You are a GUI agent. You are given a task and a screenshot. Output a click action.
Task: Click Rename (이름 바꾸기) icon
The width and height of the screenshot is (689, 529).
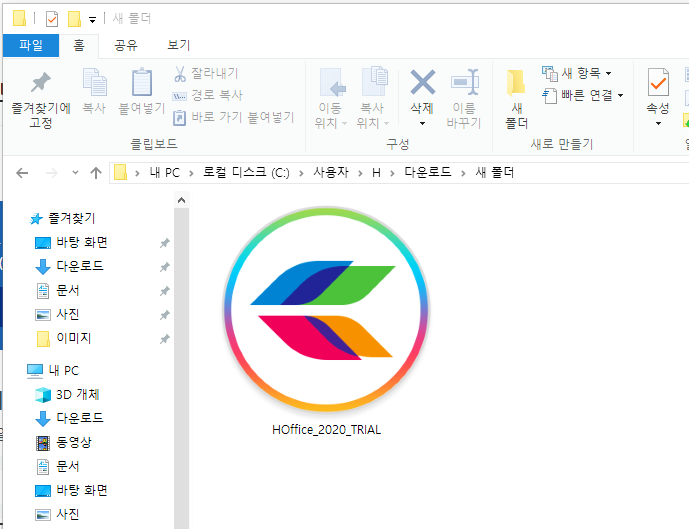[464, 82]
